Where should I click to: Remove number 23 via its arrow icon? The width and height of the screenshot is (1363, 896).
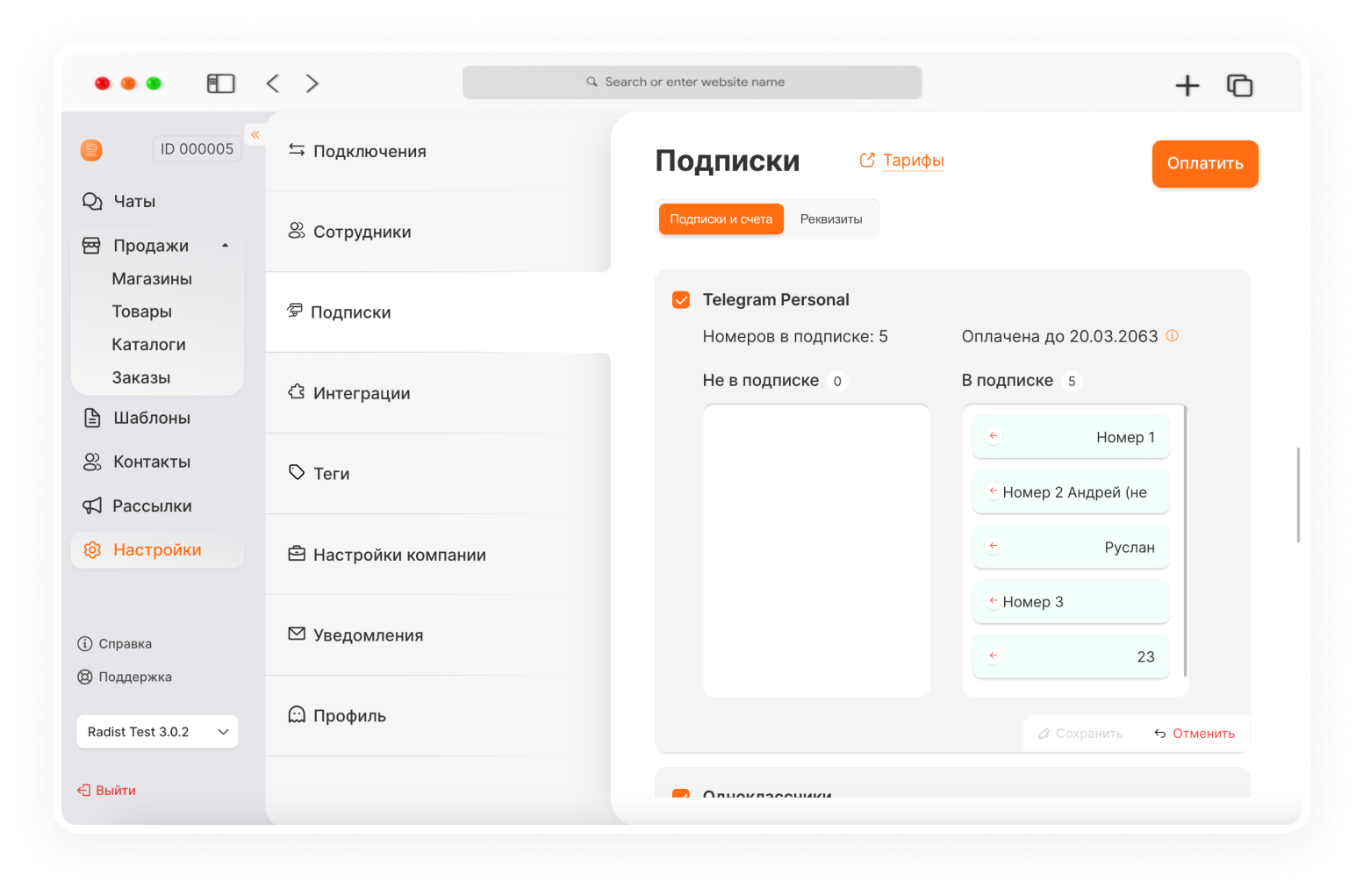[x=994, y=656]
